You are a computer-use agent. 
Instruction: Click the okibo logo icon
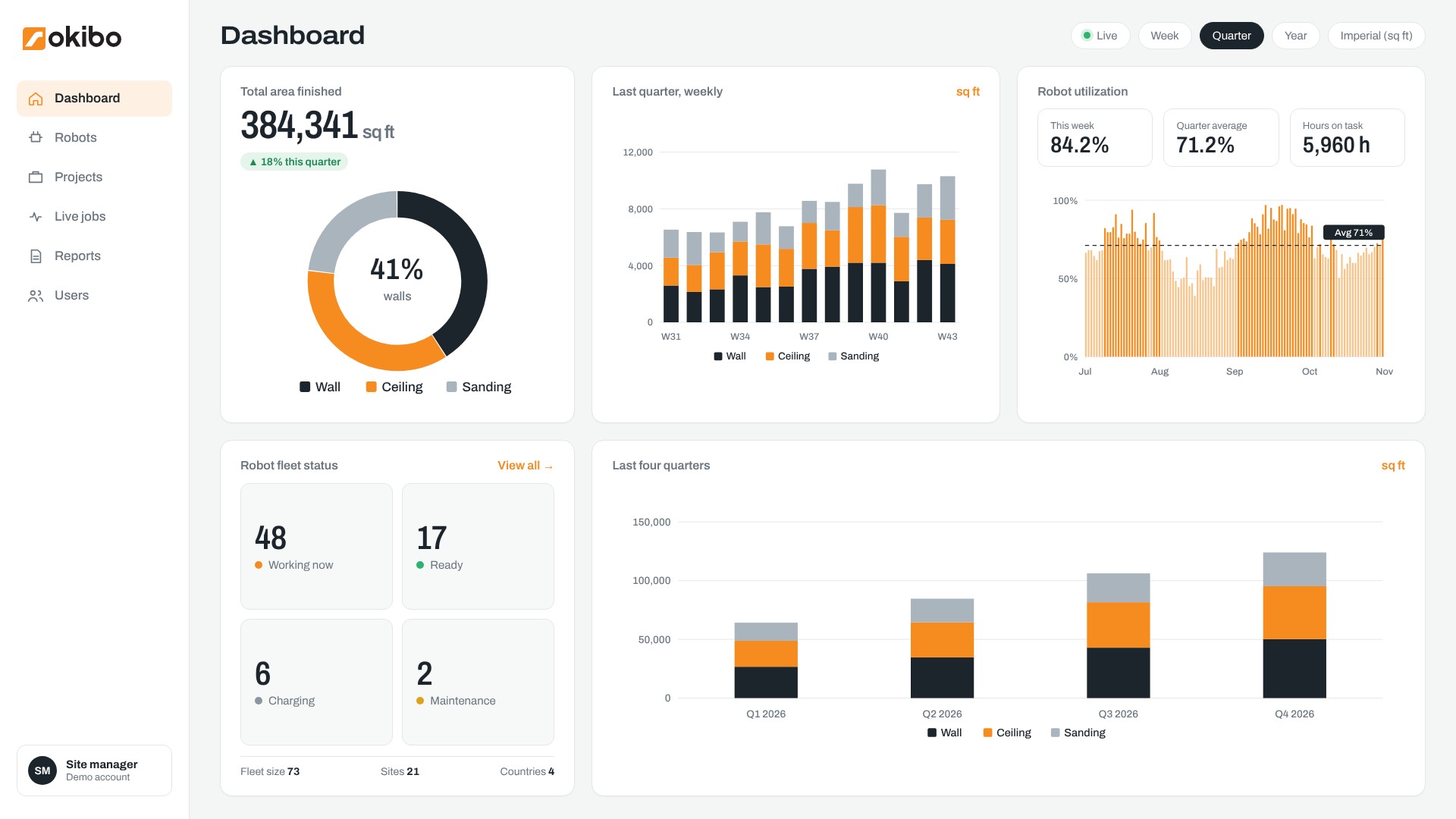point(34,38)
